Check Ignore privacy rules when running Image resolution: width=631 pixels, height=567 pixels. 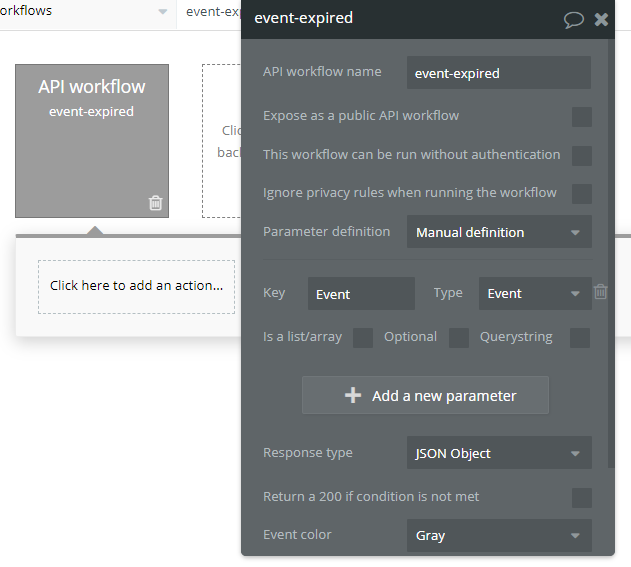(581, 193)
